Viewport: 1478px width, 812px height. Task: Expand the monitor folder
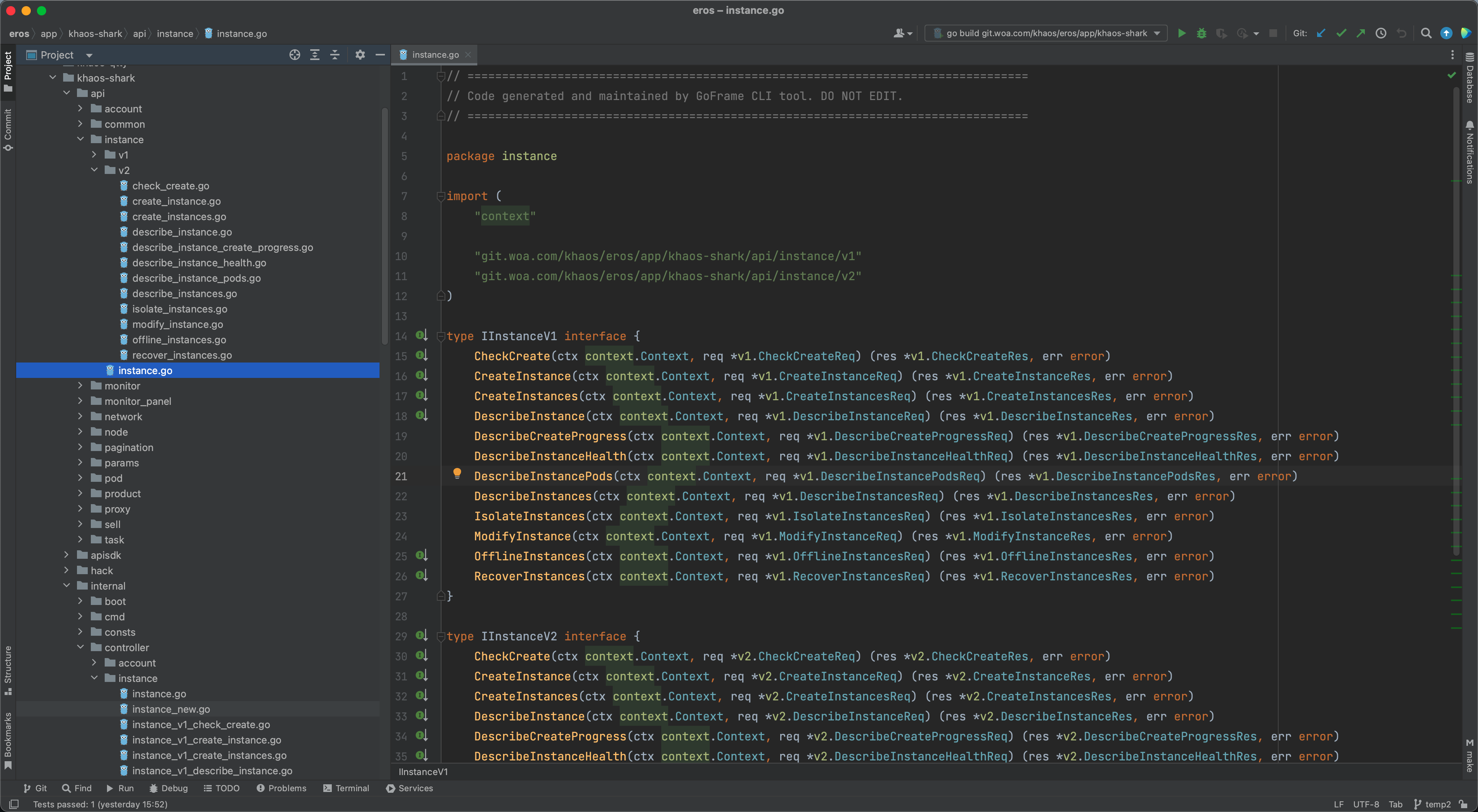pyautogui.click(x=80, y=386)
